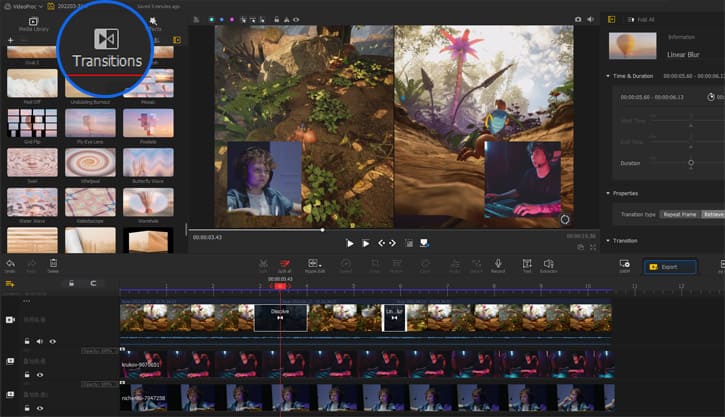Click the Delete trash icon
This screenshot has height=417, width=725.
[x=53, y=263]
